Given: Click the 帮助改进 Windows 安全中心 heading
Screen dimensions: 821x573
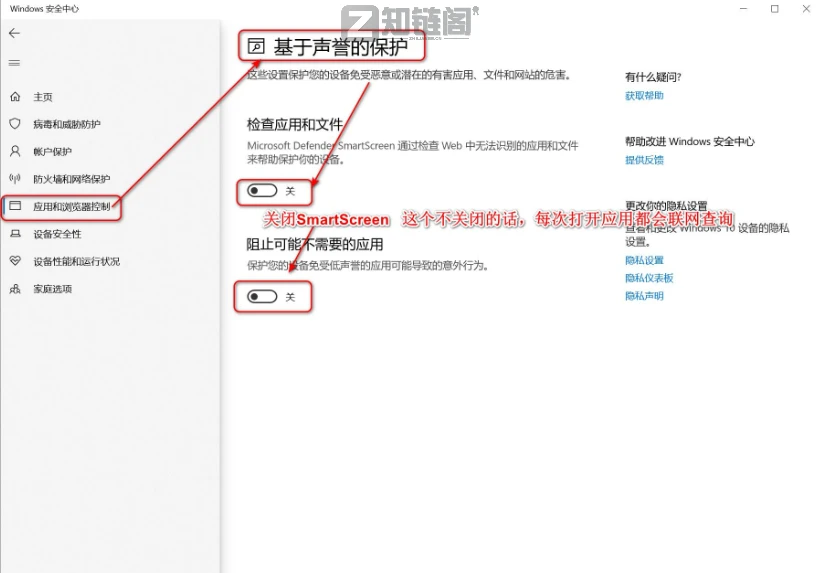Looking at the screenshot, I should (690, 141).
